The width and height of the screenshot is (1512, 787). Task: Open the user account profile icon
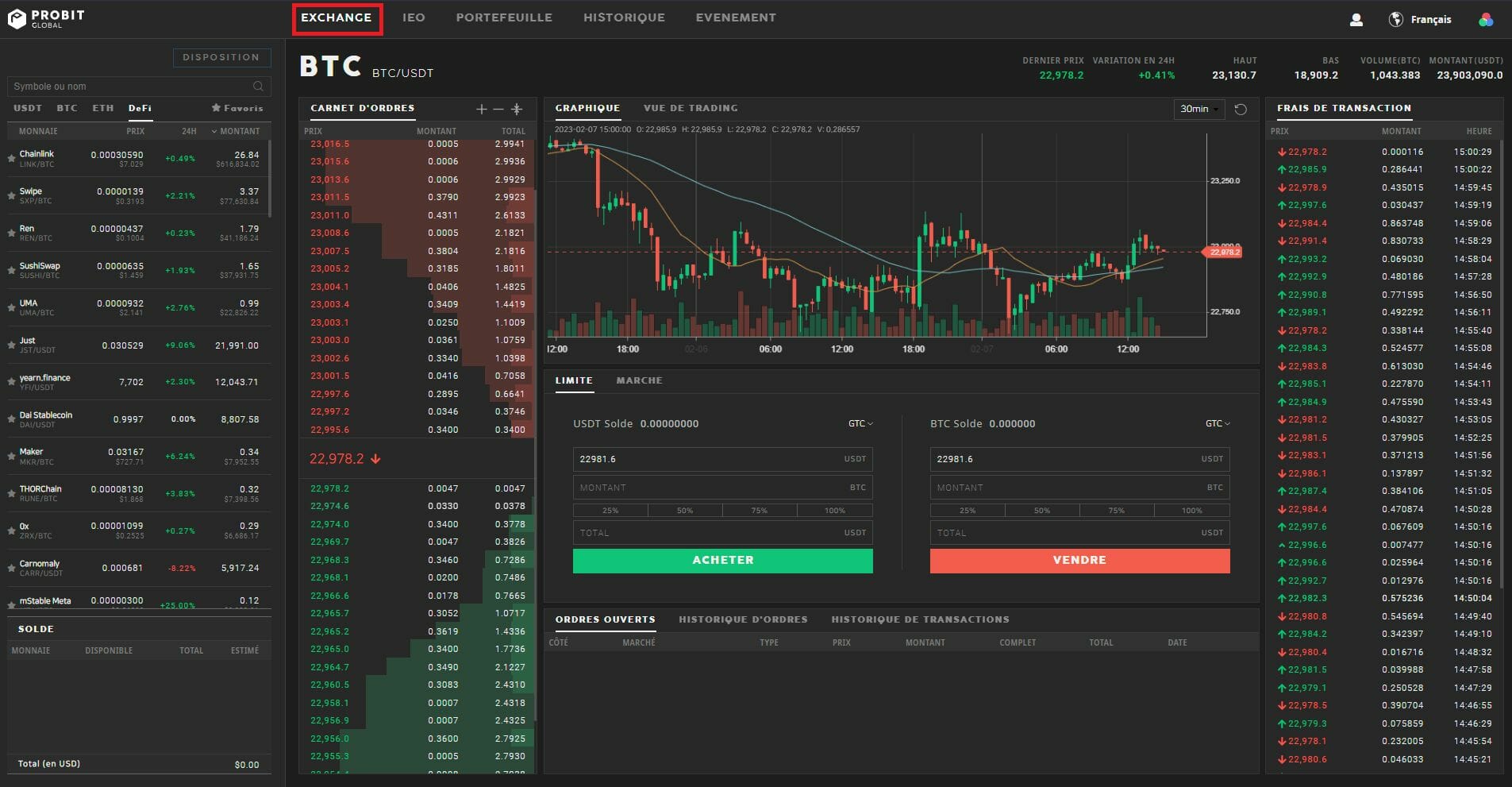tap(1356, 20)
